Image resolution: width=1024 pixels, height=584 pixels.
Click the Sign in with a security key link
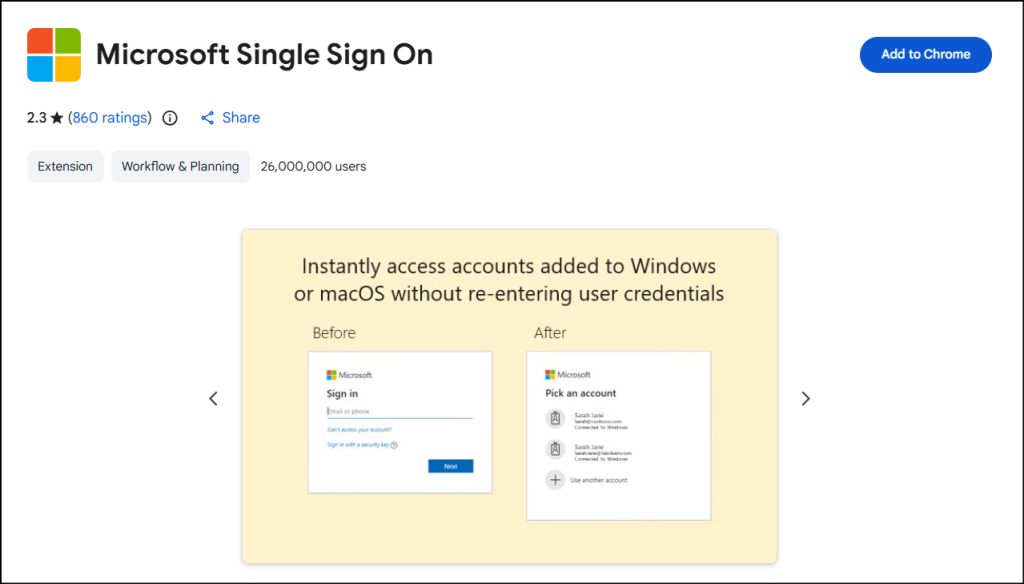click(358, 444)
